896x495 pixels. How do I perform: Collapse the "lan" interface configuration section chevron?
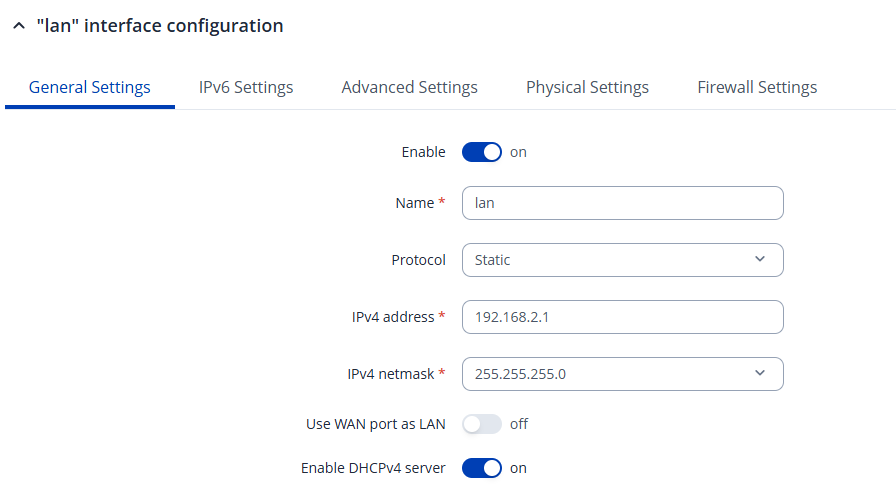click(x=18, y=27)
